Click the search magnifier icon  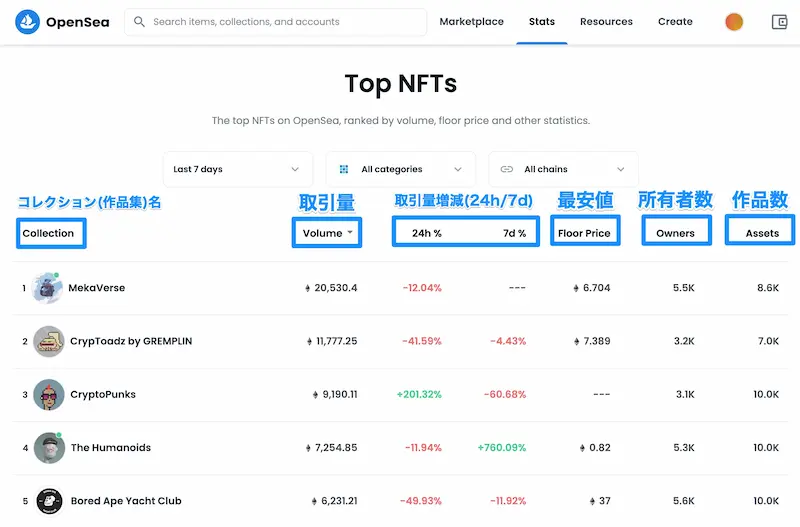point(139,22)
